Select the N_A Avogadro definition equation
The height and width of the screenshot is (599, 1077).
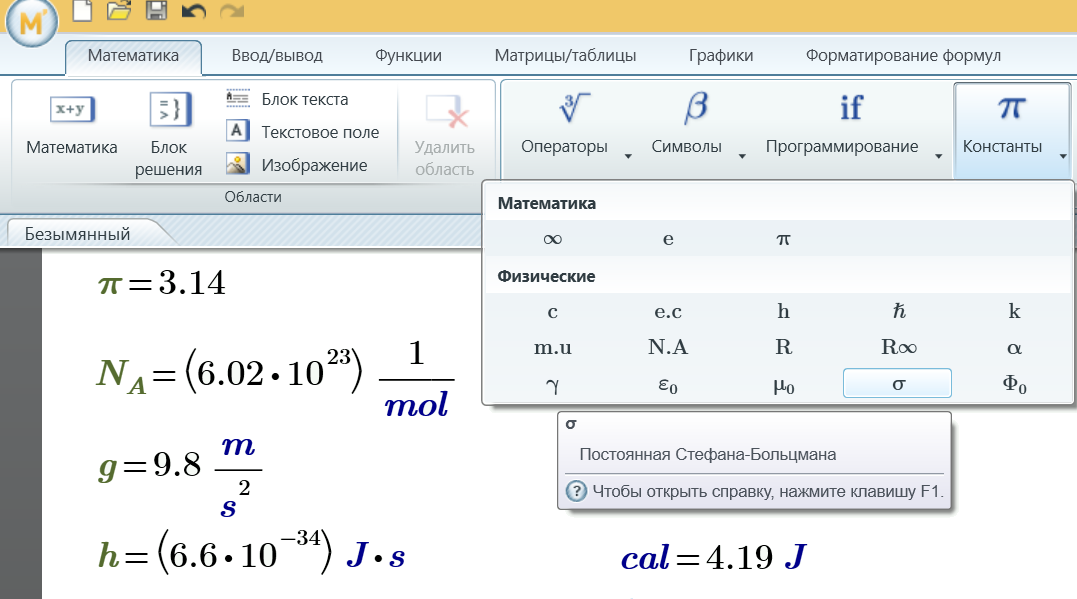coord(275,380)
